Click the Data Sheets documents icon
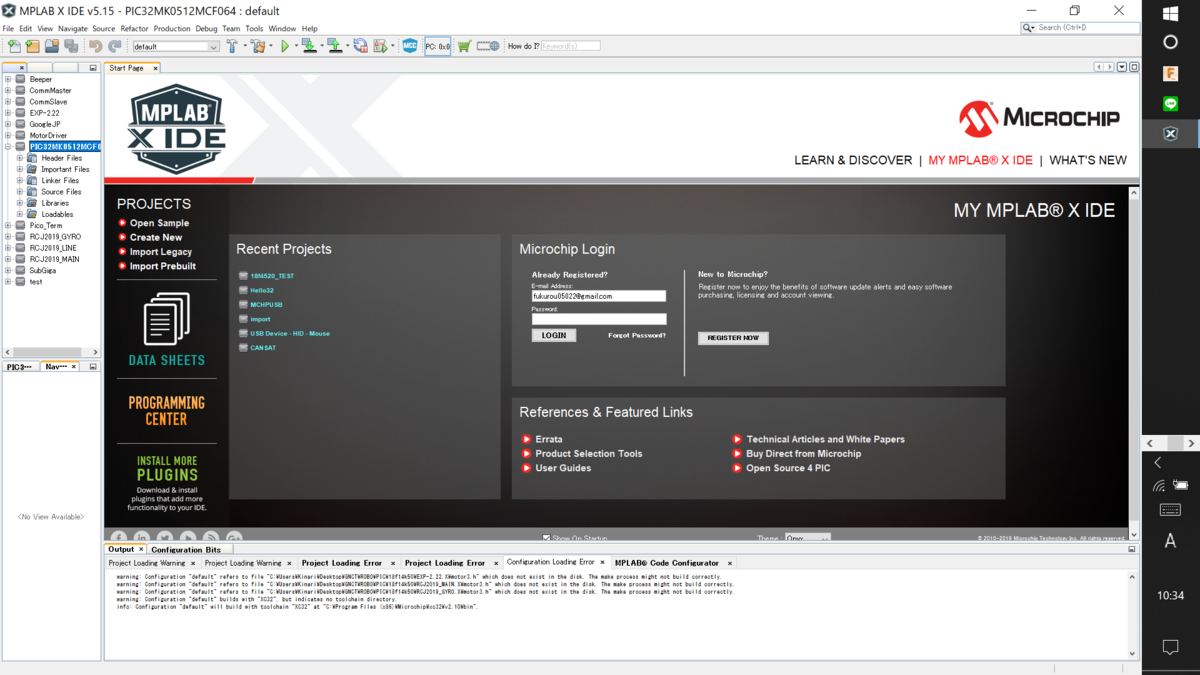This screenshot has width=1200, height=675. coord(166,320)
